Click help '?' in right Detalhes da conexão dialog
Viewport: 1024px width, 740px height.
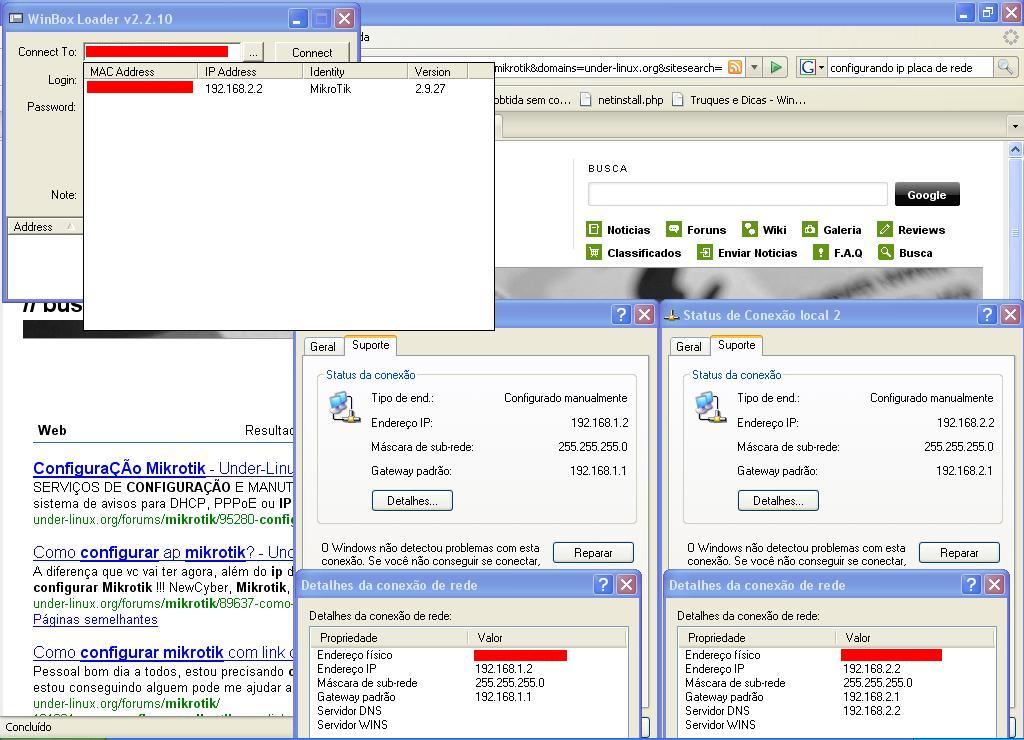tap(971, 584)
